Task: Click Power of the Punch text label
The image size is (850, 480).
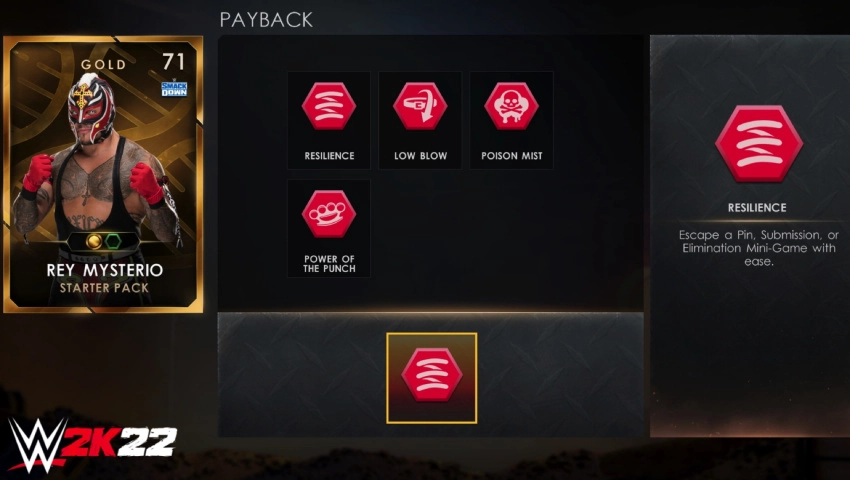Action: click(329, 264)
